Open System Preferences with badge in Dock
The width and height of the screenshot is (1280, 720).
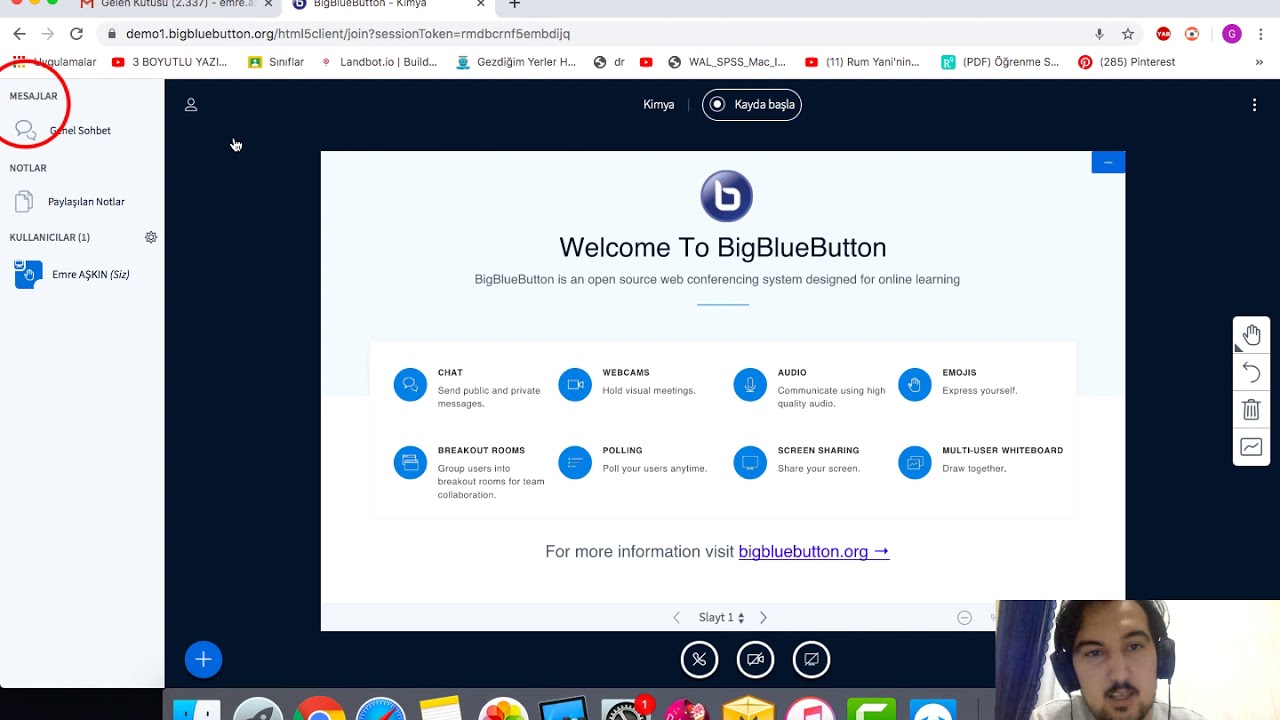click(x=626, y=709)
